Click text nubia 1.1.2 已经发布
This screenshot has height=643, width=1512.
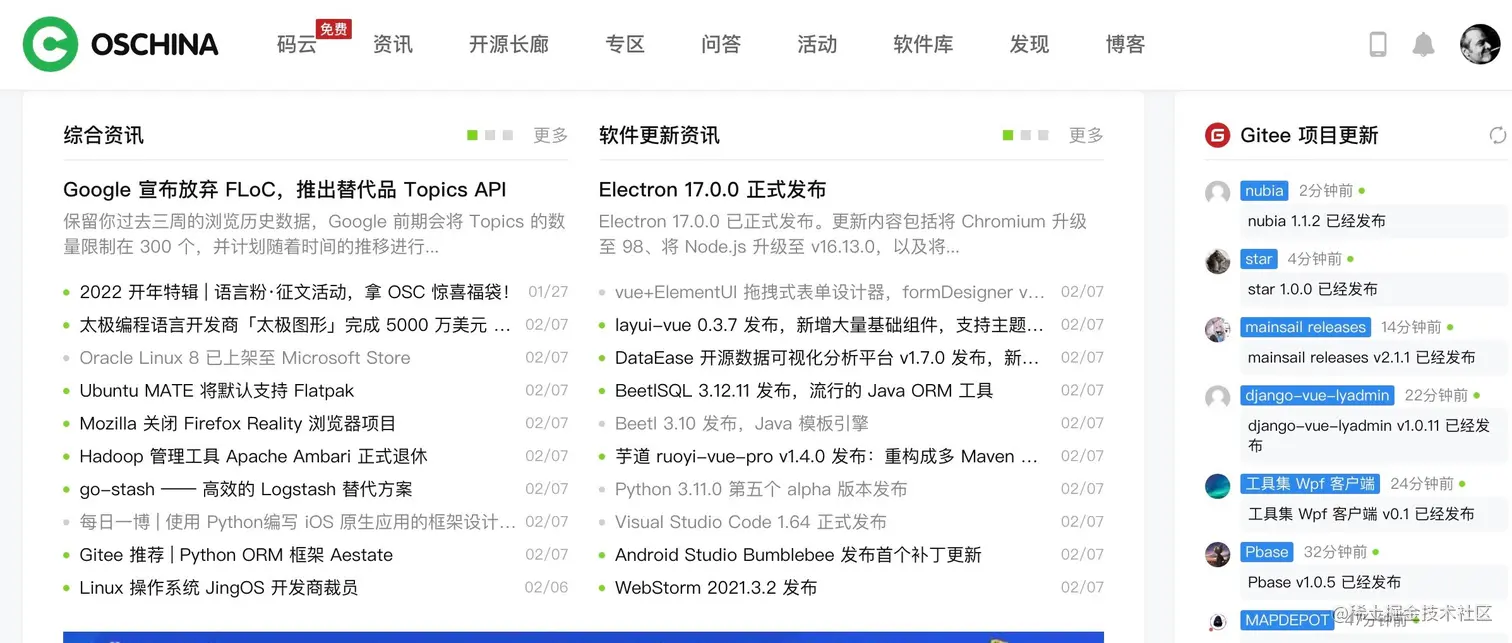(x=1317, y=221)
